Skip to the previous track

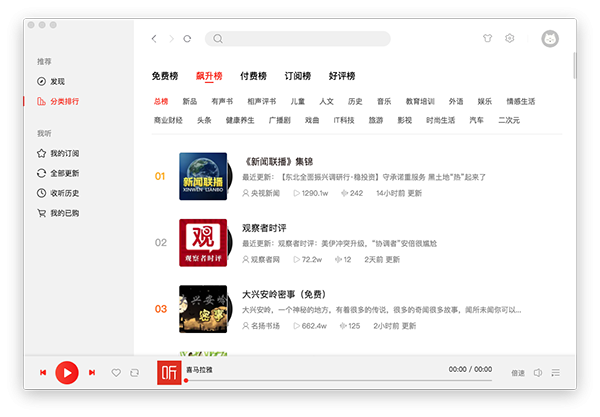pos(43,373)
